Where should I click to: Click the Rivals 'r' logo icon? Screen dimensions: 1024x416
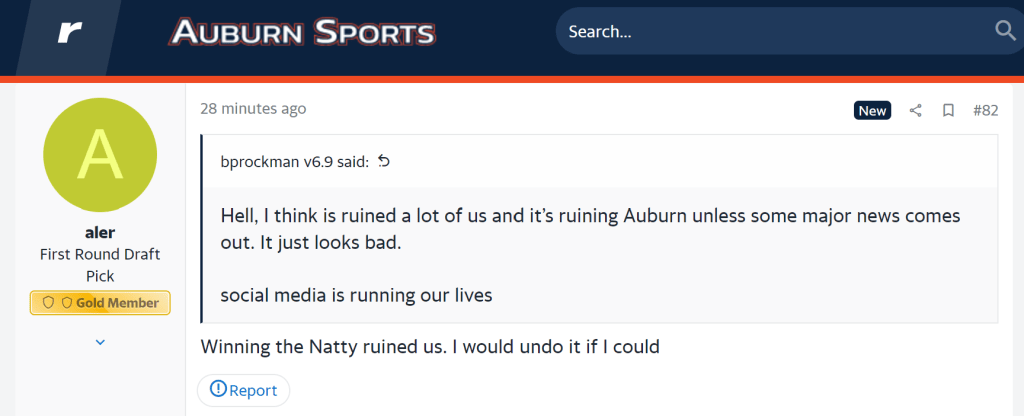point(69,32)
